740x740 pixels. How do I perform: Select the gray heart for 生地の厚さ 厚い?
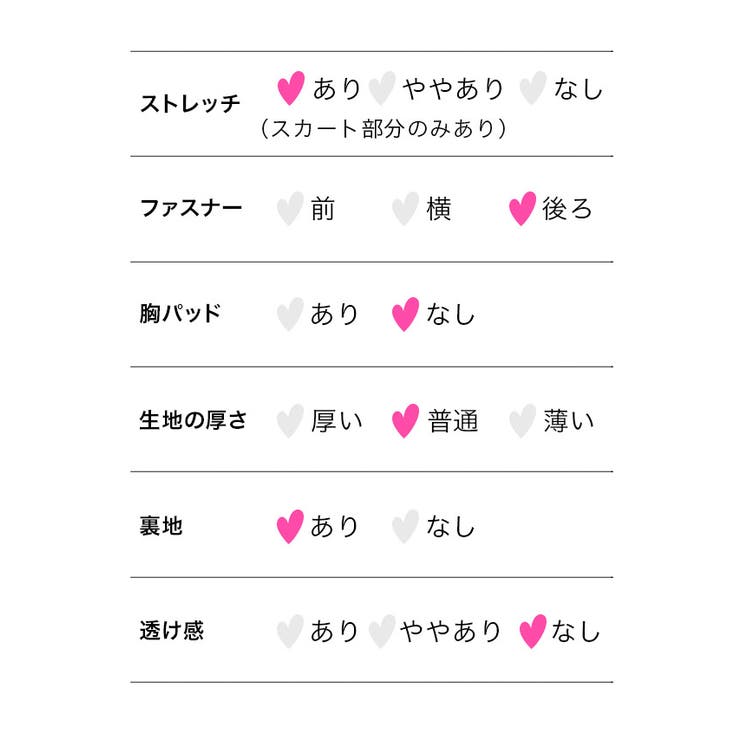(290, 421)
